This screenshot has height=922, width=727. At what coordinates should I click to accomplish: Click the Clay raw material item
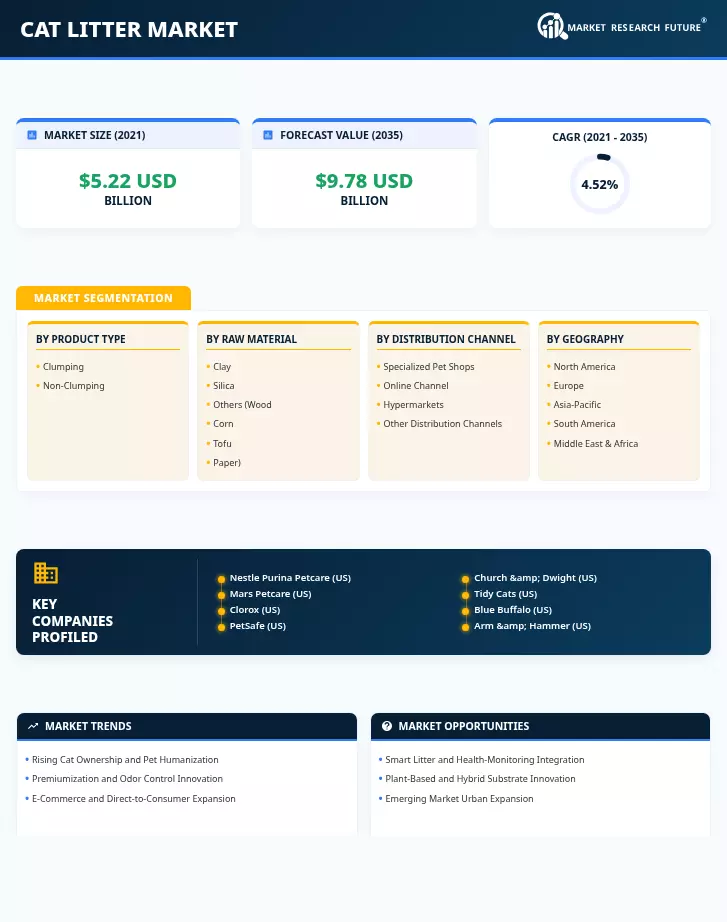click(x=222, y=367)
